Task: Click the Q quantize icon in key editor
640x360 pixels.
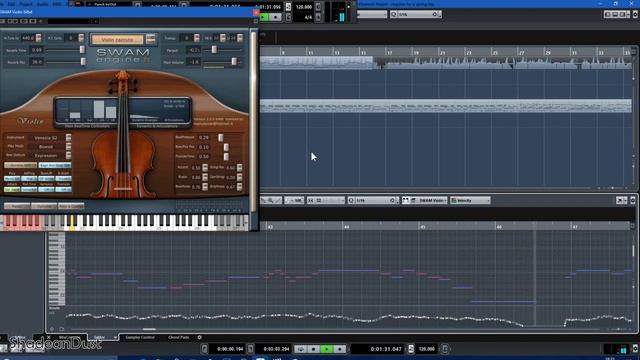Action: (351, 200)
